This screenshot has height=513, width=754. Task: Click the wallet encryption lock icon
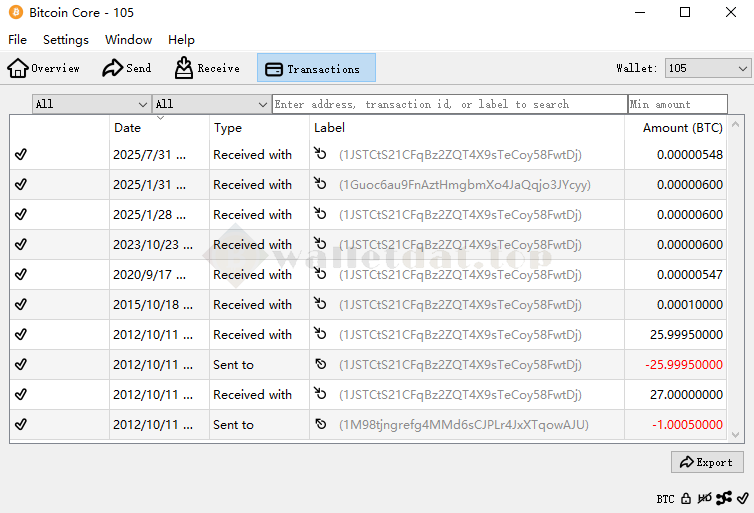(x=686, y=498)
